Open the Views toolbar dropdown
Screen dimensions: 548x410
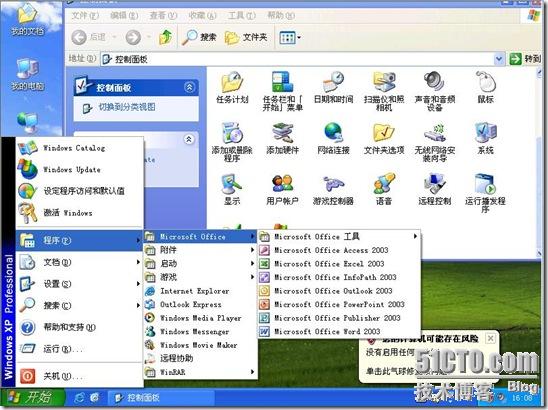[290, 37]
